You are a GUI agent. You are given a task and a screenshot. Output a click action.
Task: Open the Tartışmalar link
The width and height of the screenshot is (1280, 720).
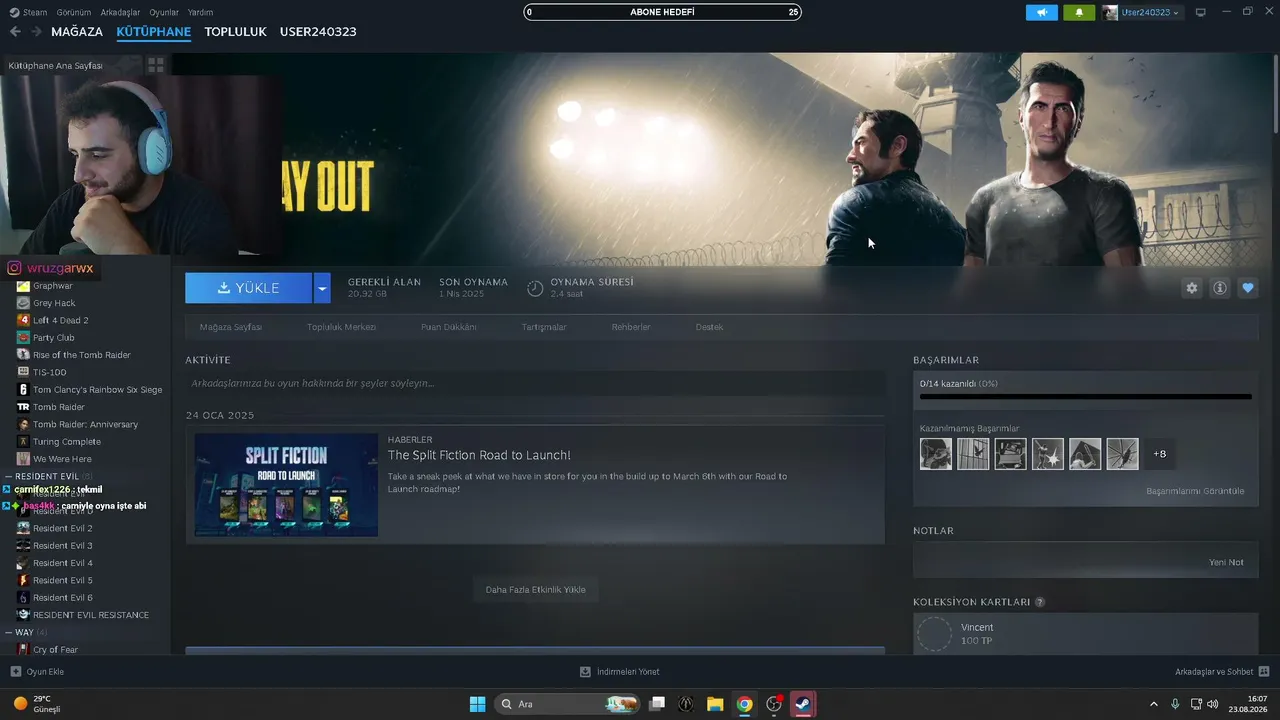pos(544,327)
